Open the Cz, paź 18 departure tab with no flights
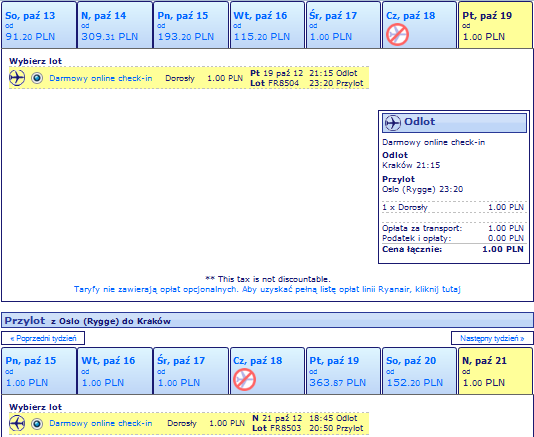 point(420,25)
